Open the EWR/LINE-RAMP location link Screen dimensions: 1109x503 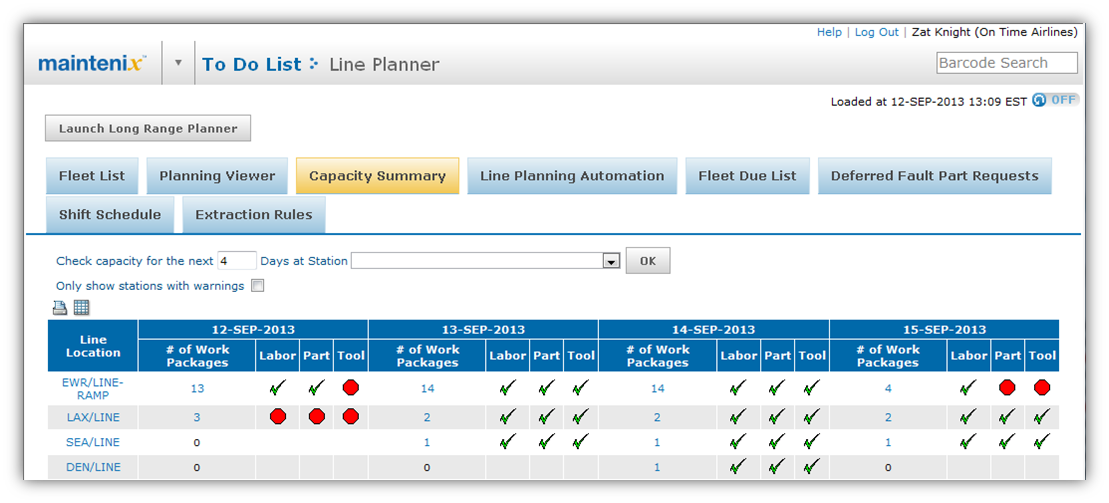point(93,388)
